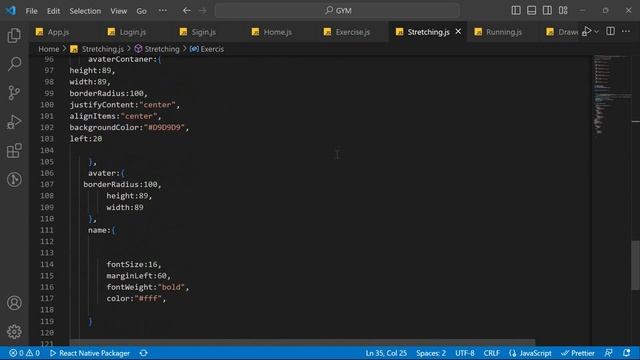Open notifications bell icon
This screenshot has width=640, height=360.
click(627, 353)
